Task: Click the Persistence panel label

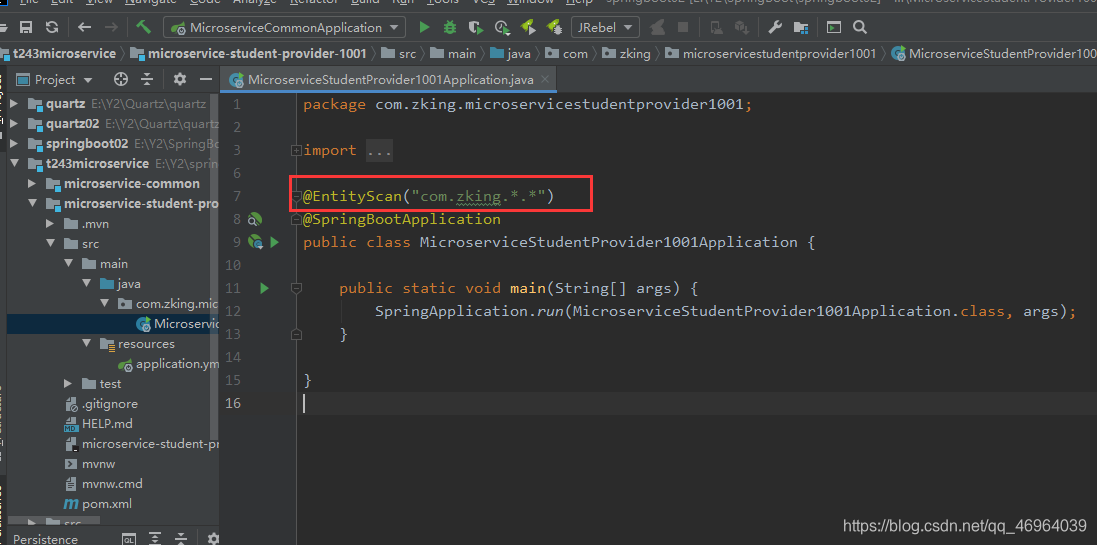Action: tap(45, 539)
